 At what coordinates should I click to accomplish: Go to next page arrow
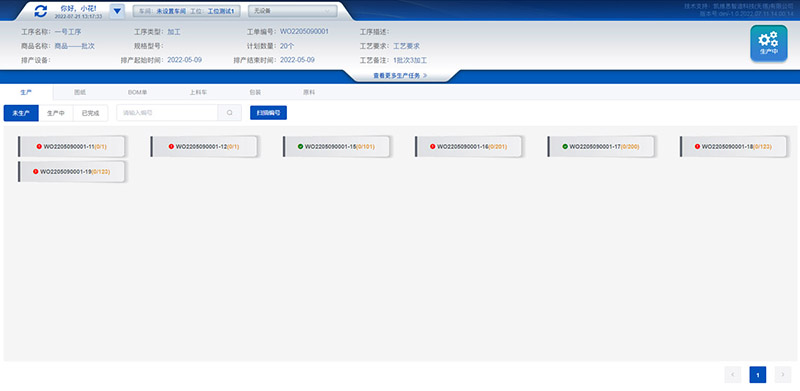[783, 375]
